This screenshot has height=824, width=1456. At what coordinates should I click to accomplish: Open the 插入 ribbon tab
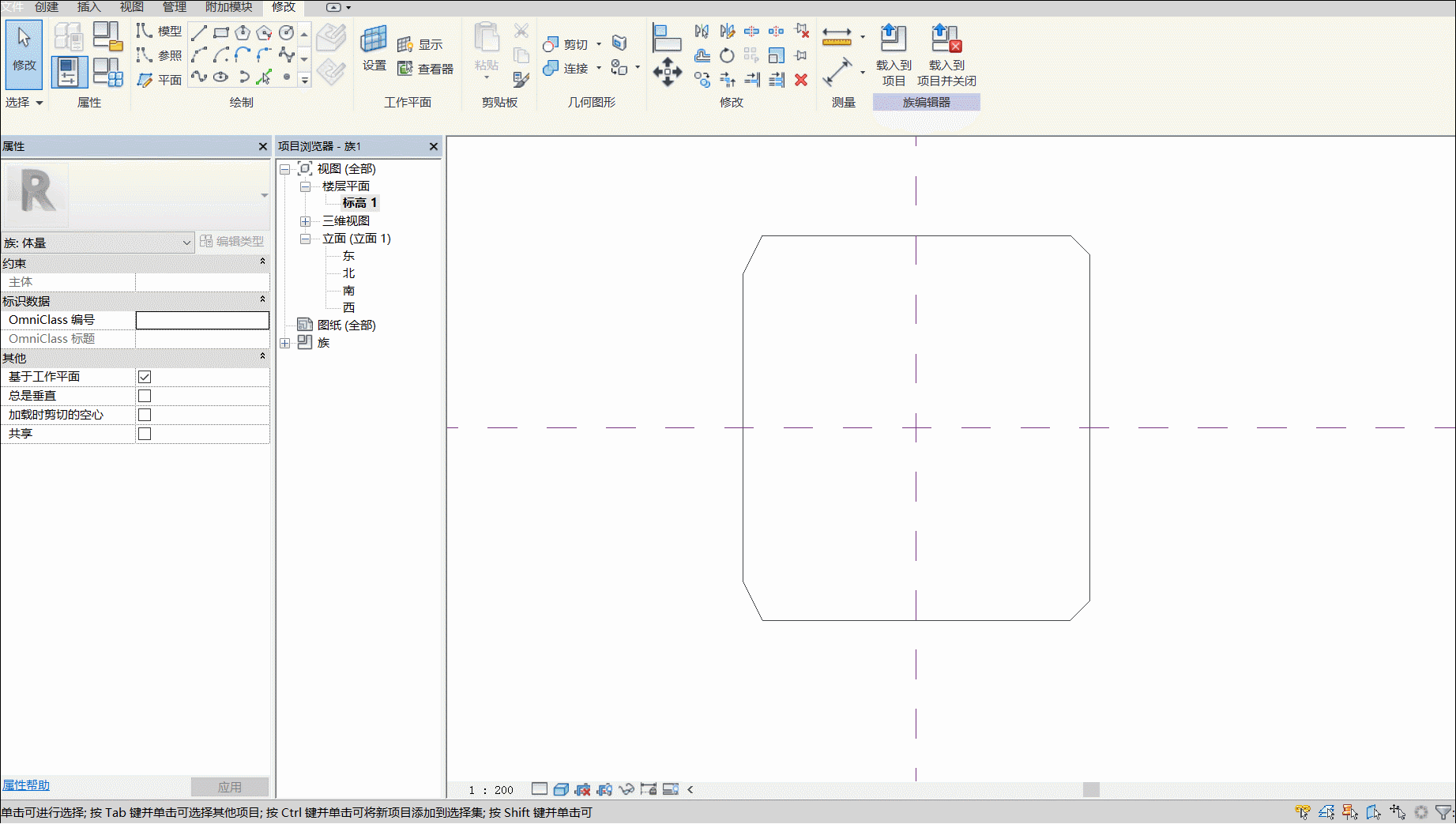pos(88,7)
